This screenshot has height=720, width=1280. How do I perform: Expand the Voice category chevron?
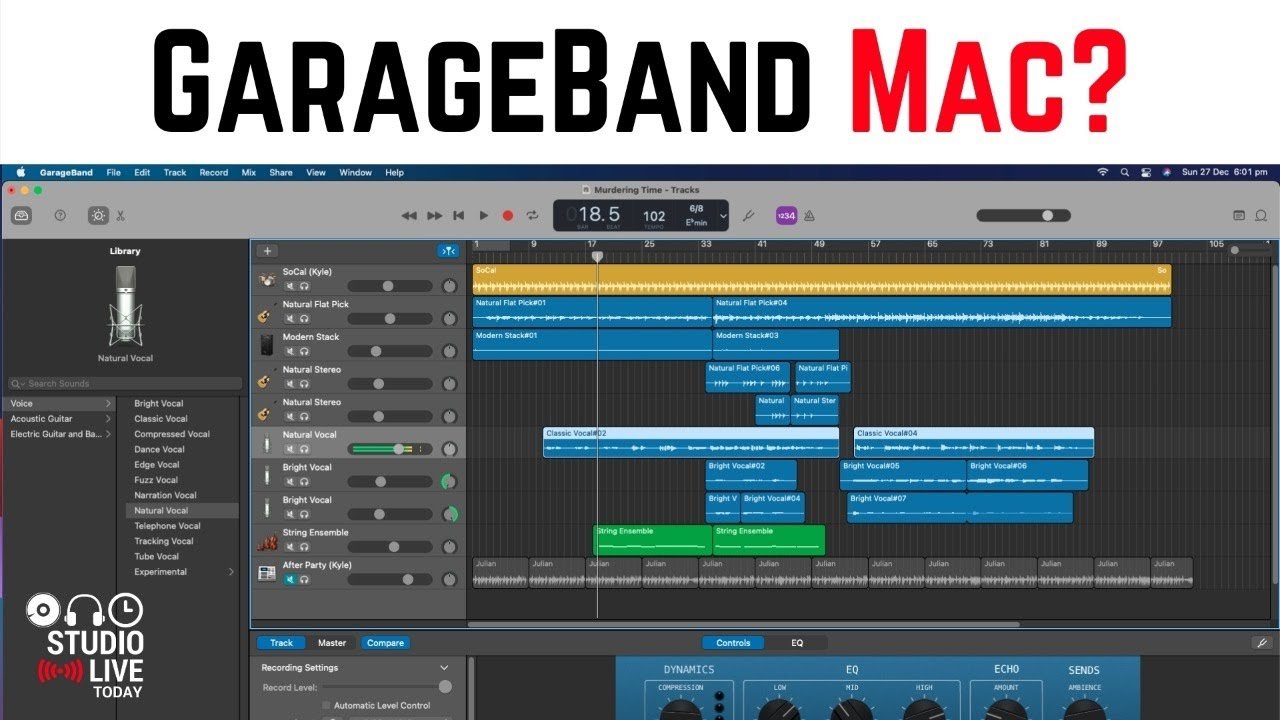coord(108,404)
